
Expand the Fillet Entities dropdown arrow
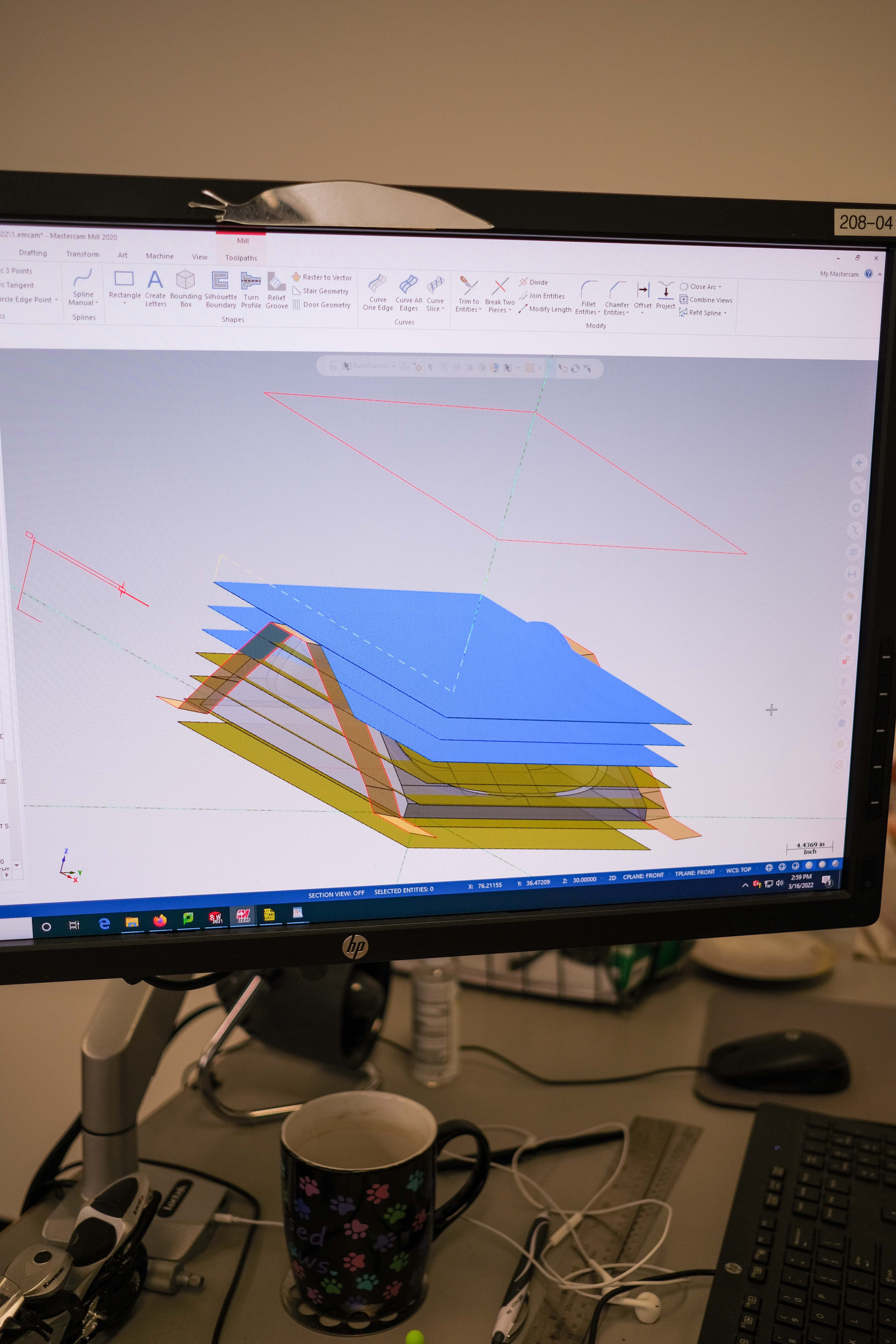coord(599,313)
